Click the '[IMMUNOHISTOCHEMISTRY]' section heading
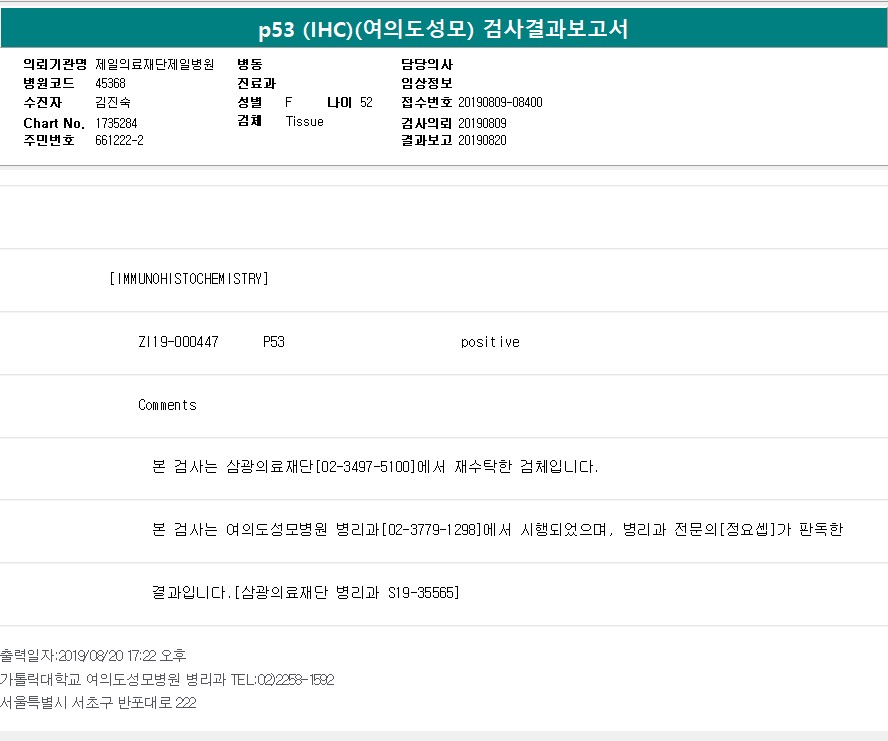This screenshot has width=888, height=741. pos(189,279)
